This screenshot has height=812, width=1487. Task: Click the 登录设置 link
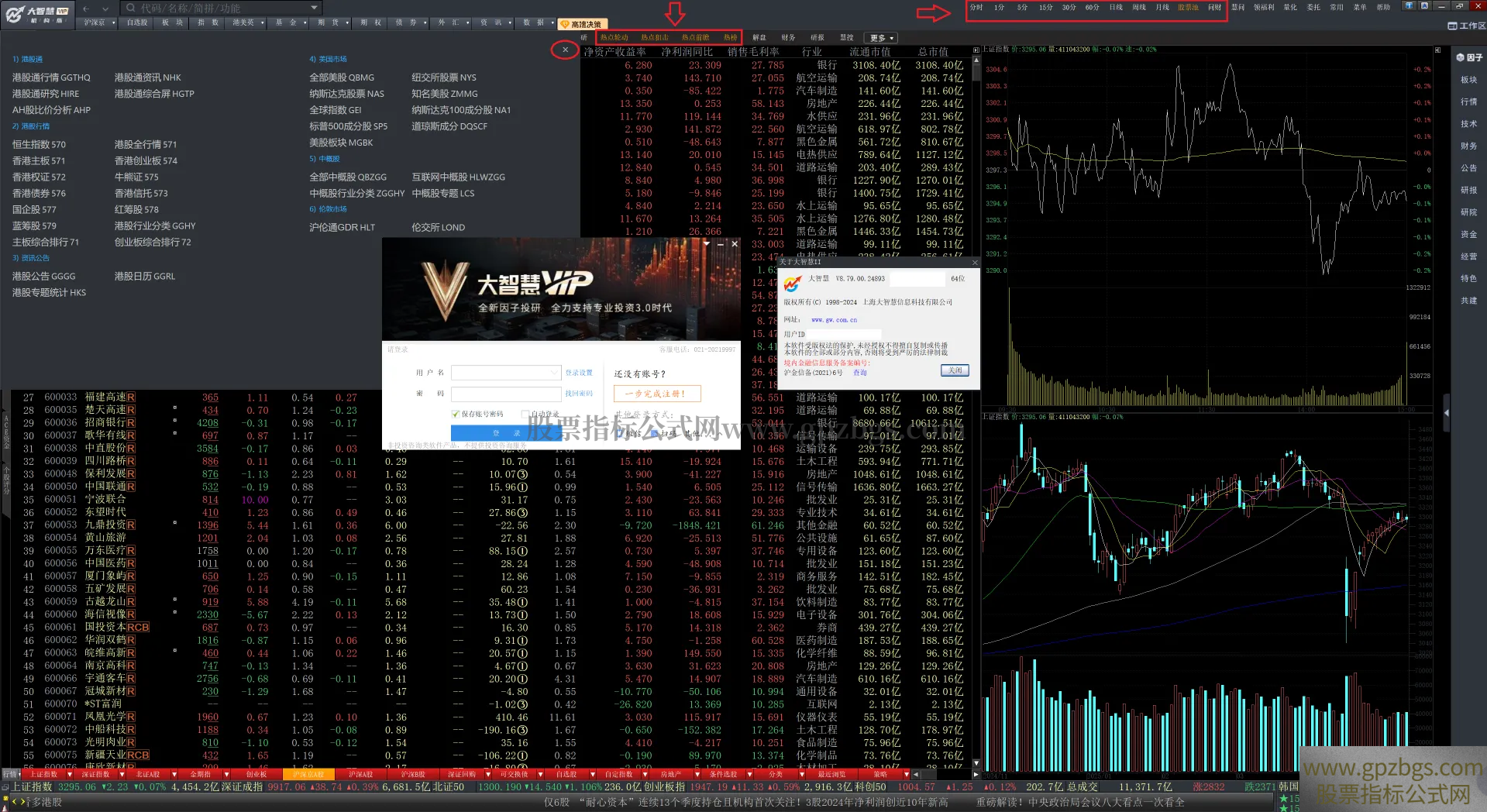click(579, 373)
